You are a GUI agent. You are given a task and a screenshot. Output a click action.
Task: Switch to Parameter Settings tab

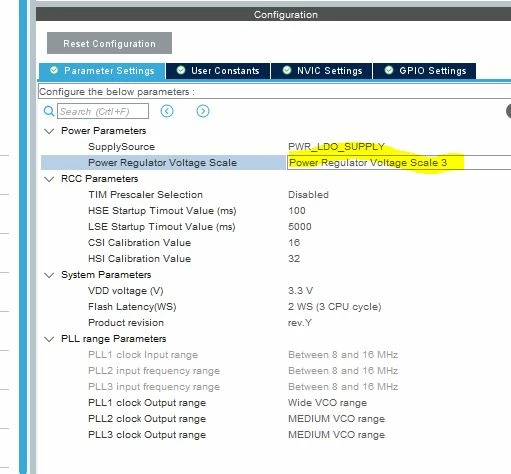[x=102, y=71]
